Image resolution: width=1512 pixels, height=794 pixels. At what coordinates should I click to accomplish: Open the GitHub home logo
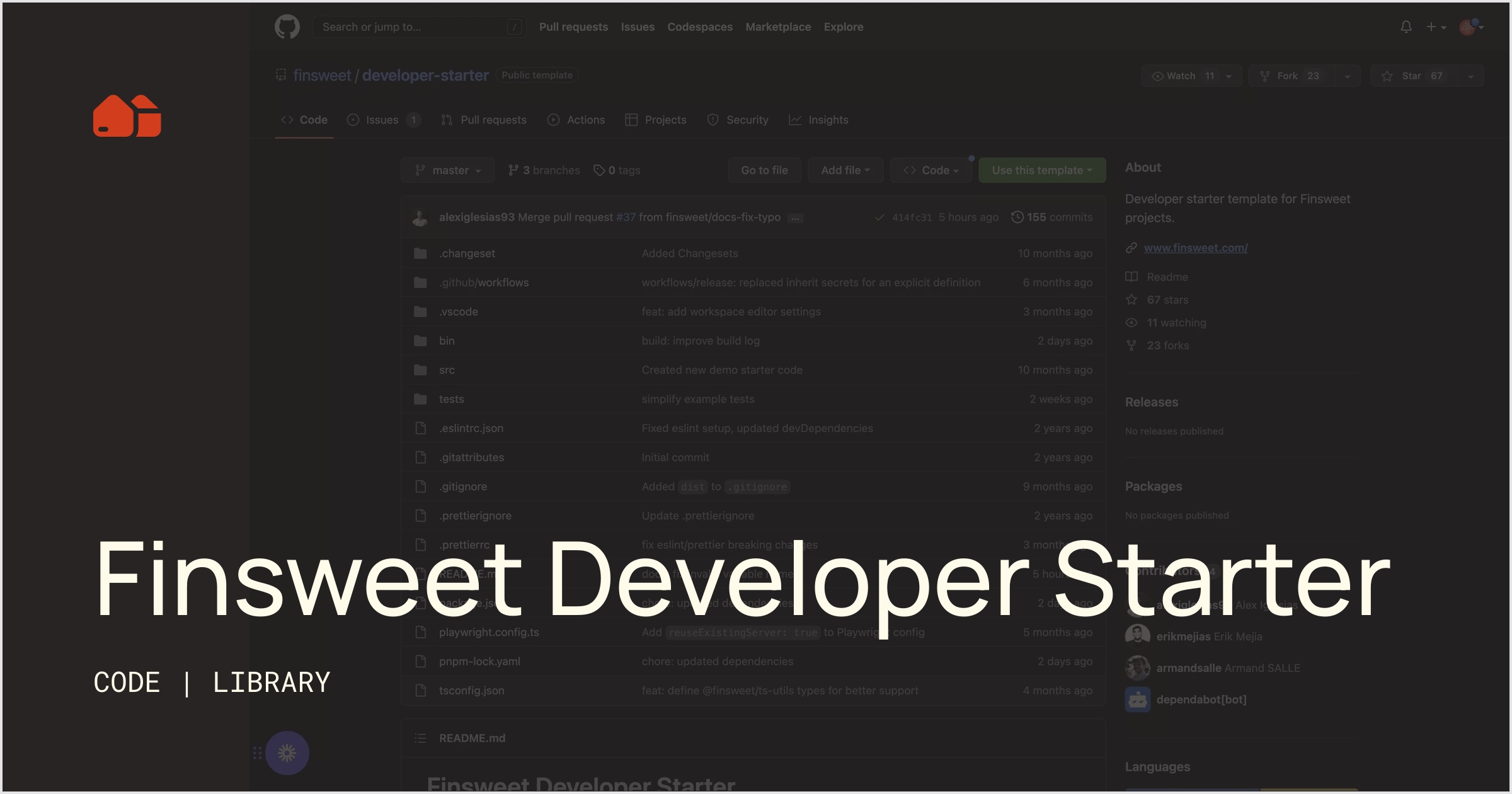click(287, 27)
